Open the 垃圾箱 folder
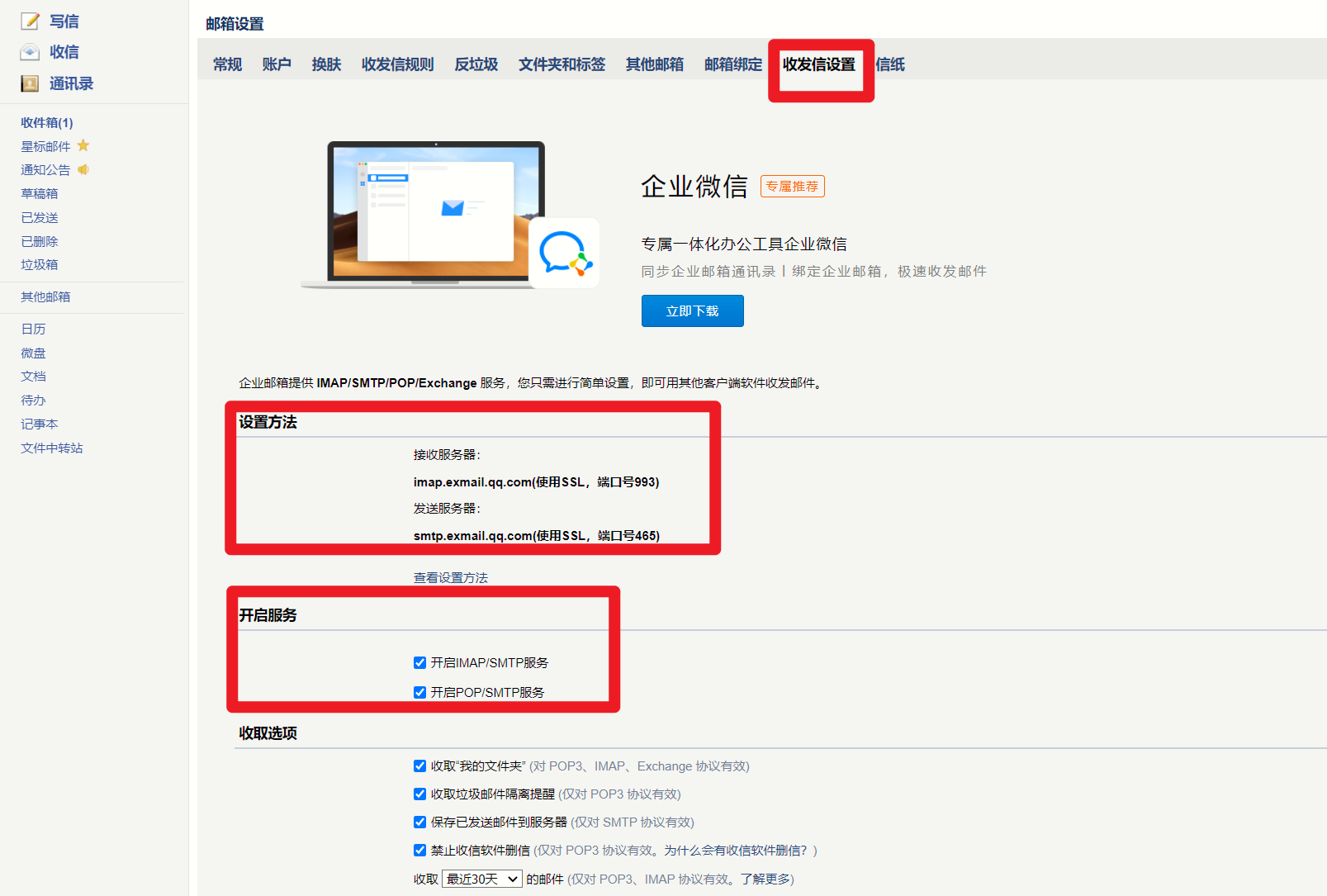This screenshot has width=1327, height=896. pos(39,264)
